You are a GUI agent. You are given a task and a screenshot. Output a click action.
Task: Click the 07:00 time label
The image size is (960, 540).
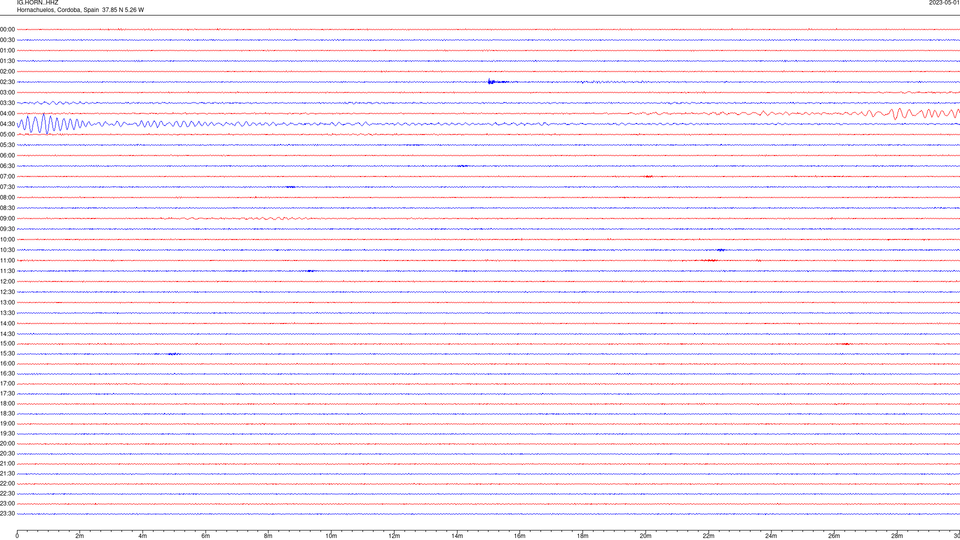(7, 176)
